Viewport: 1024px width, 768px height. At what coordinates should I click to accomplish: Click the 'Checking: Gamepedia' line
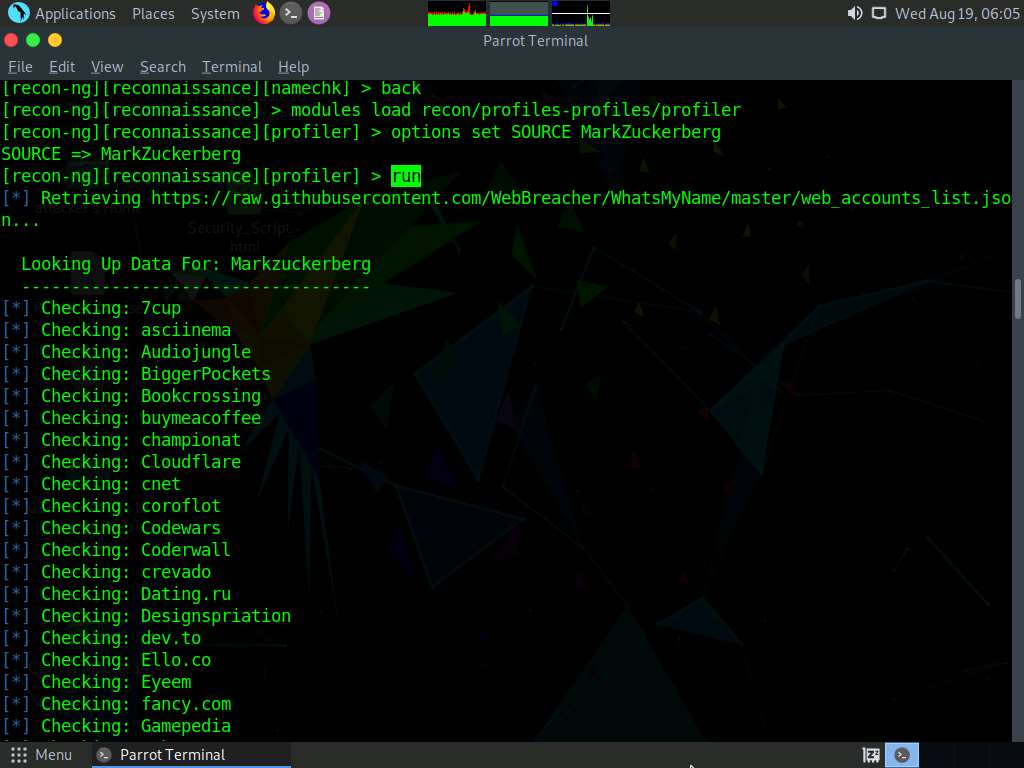tap(116, 726)
